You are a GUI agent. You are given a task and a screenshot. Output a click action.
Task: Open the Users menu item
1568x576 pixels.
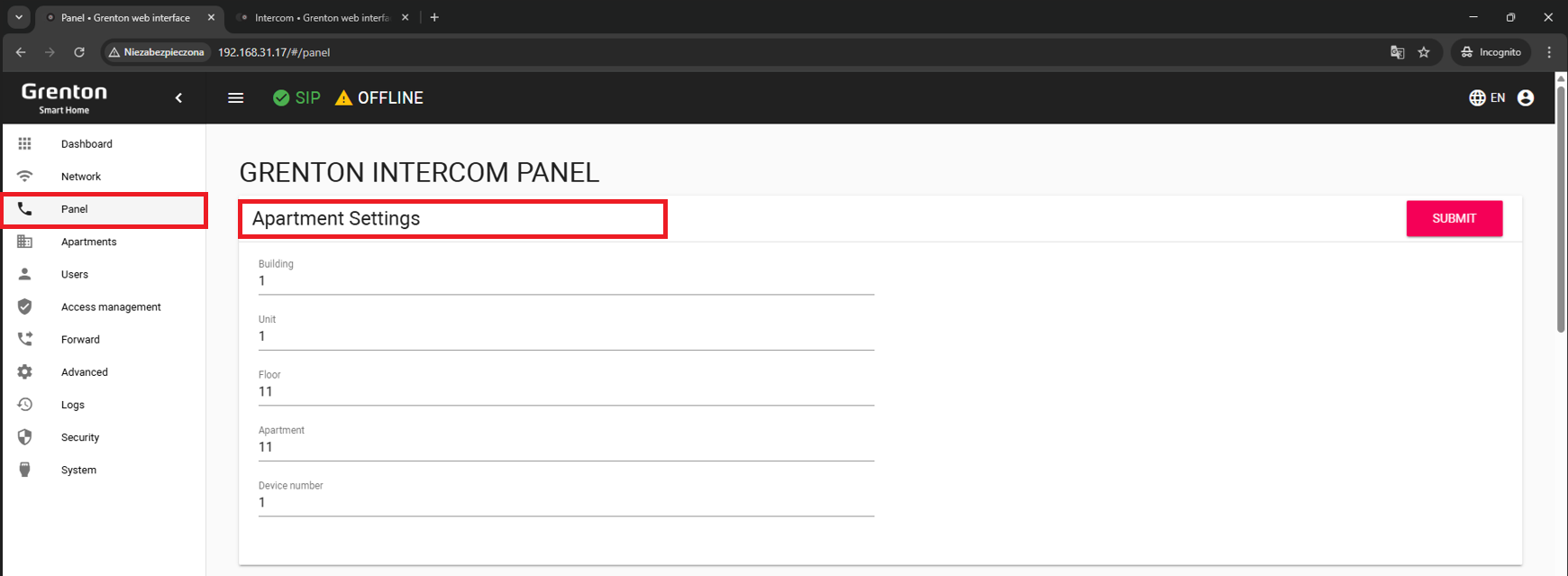point(75,275)
